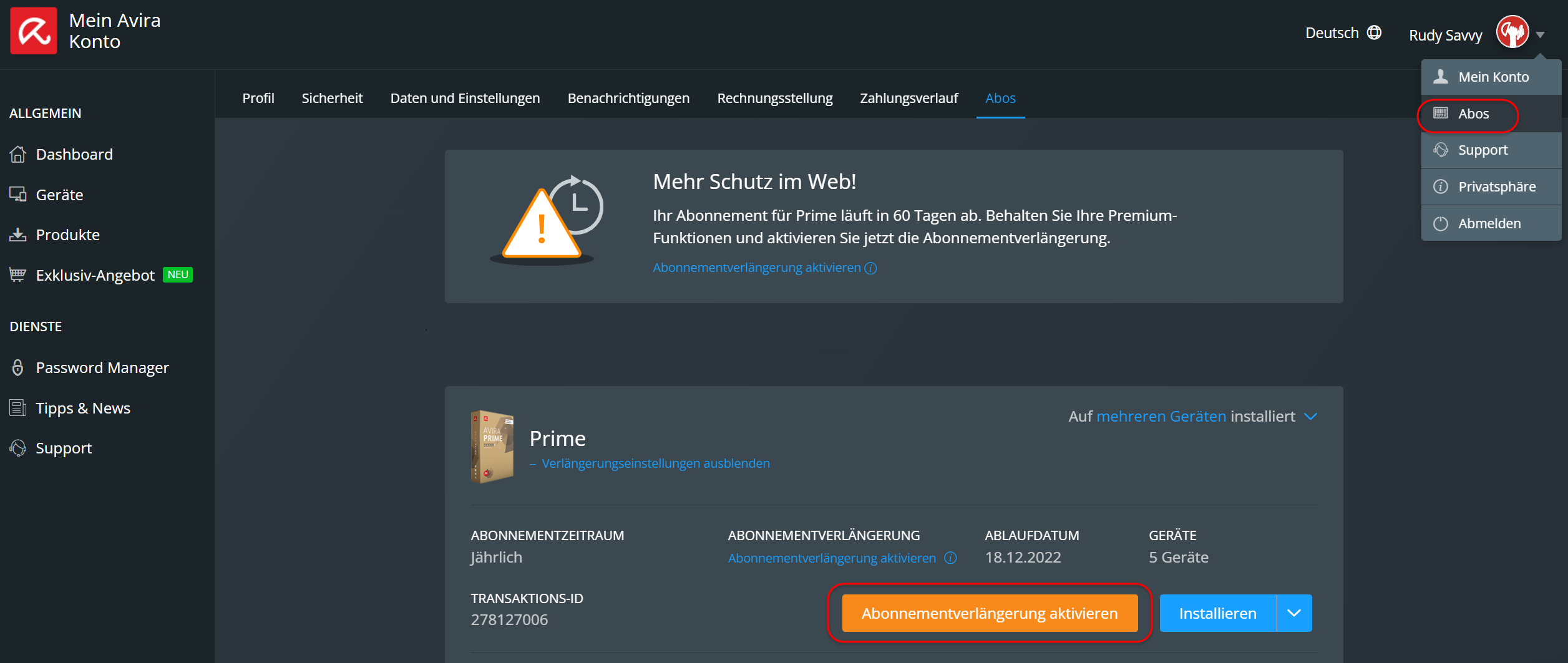Click the DIENSTE section header
The height and width of the screenshot is (663, 1568).
pos(36,326)
